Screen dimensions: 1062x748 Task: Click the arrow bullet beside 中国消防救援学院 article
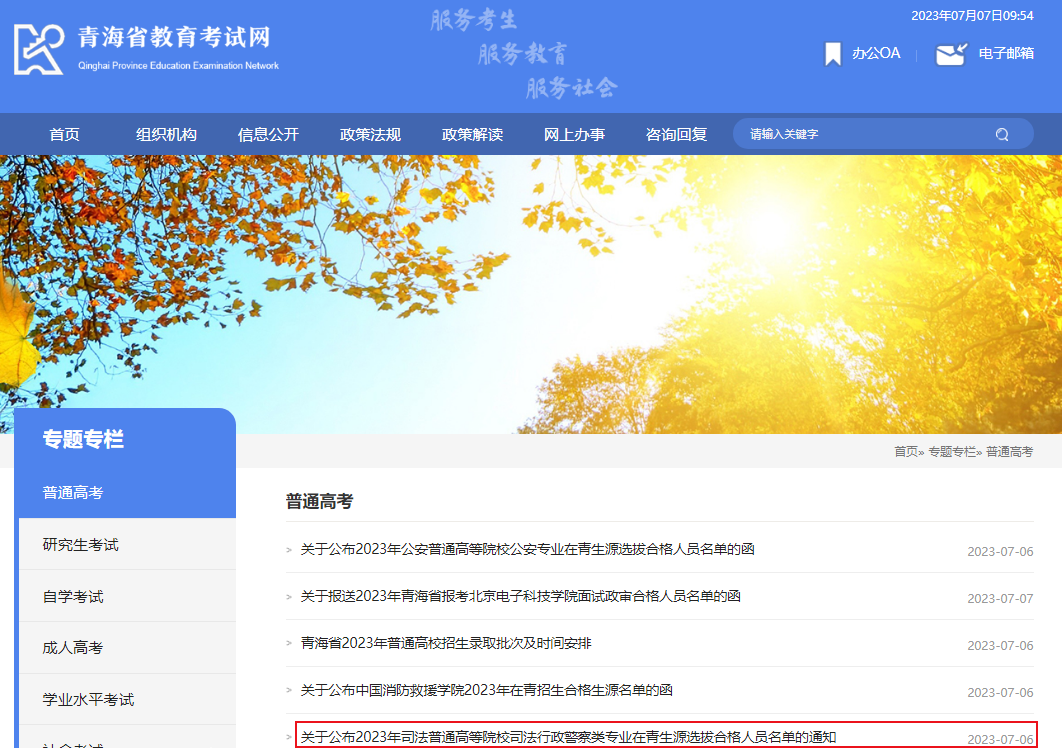(x=289, y=690)
